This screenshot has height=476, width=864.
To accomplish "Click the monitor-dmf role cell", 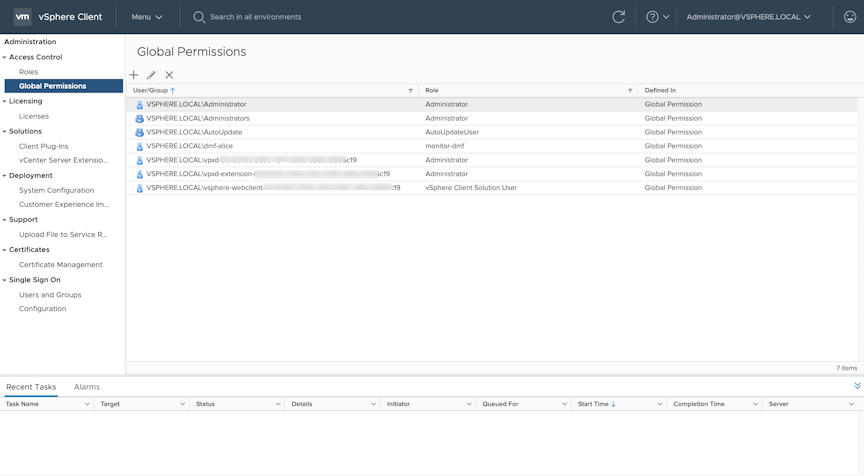I will pyautogui.click(x=445, y=146).
